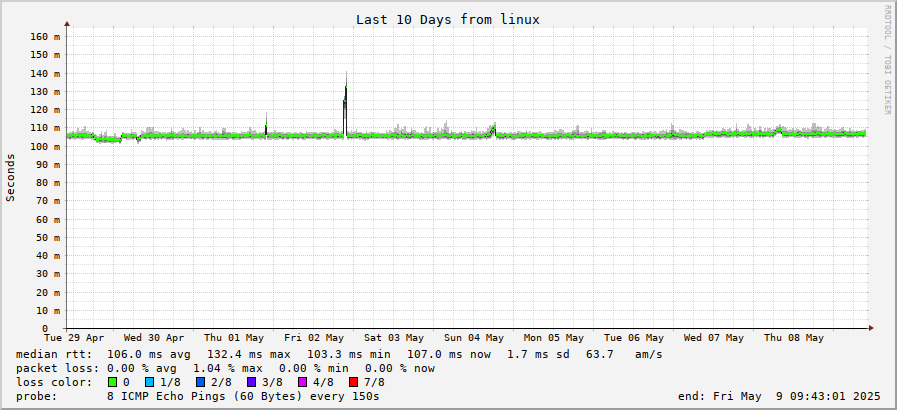Click the '60 m' y-axis label
The width and height of the screenshot is (897, 410).
click(47, 219)
